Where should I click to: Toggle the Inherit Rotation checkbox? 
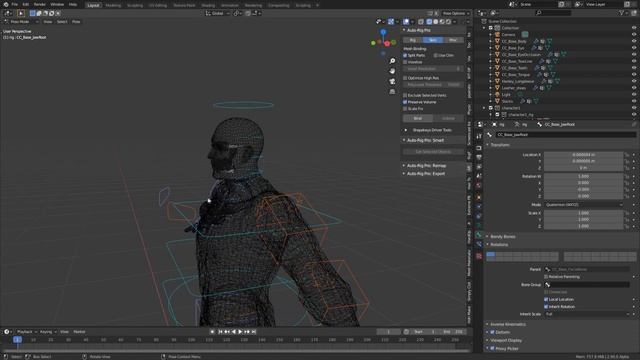(x=546, y=307)
